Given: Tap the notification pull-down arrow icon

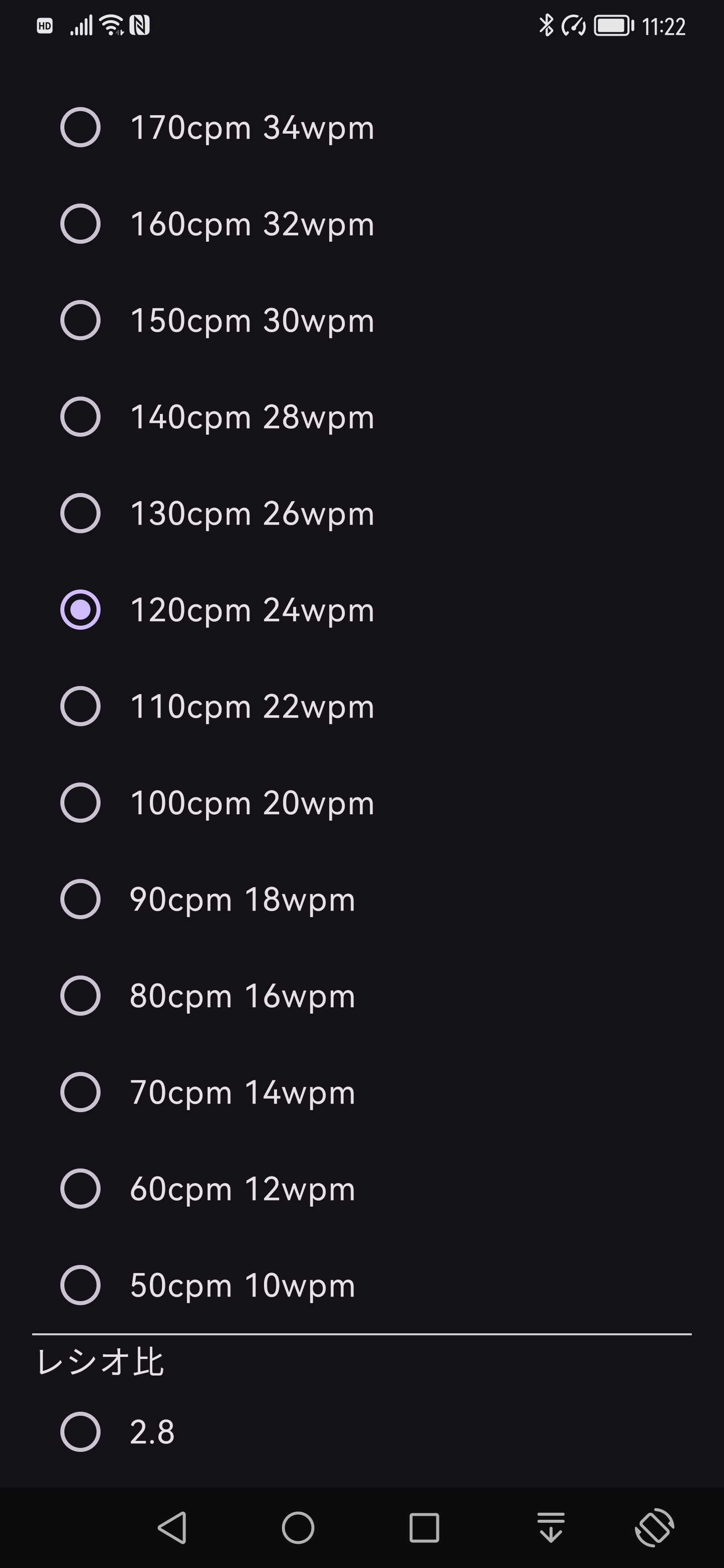Looking at the screenshot, I should 551,1527.
